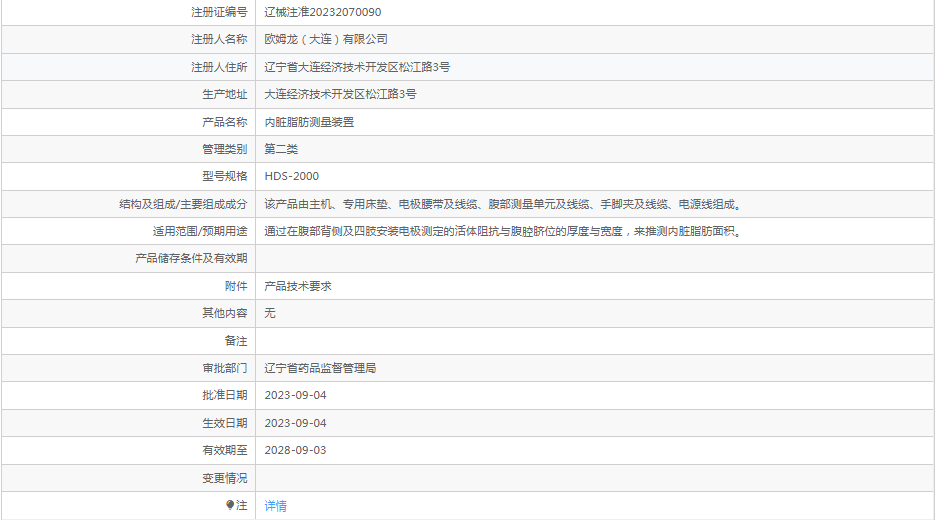Open the 详情 link in the 注 row
937x520 pixels.
tap(275, 506)
